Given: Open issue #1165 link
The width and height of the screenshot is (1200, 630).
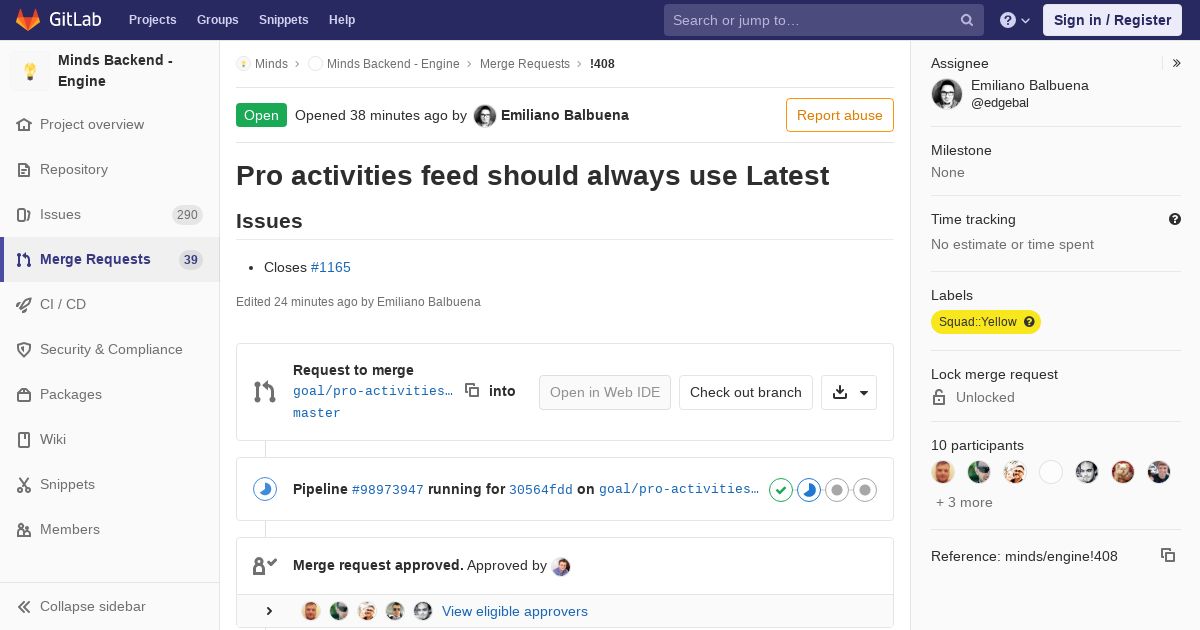Looking at the screenshot, I should [331, 267].
